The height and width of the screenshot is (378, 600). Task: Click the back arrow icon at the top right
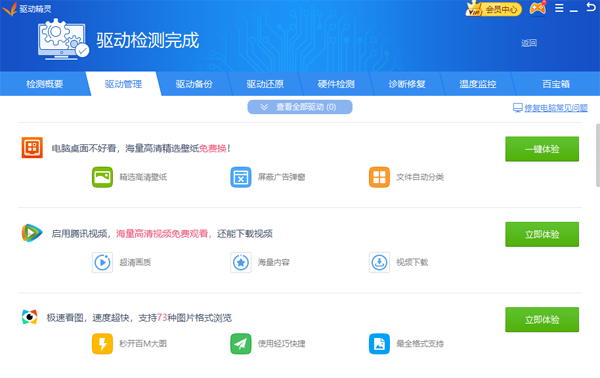coord(591,7)
